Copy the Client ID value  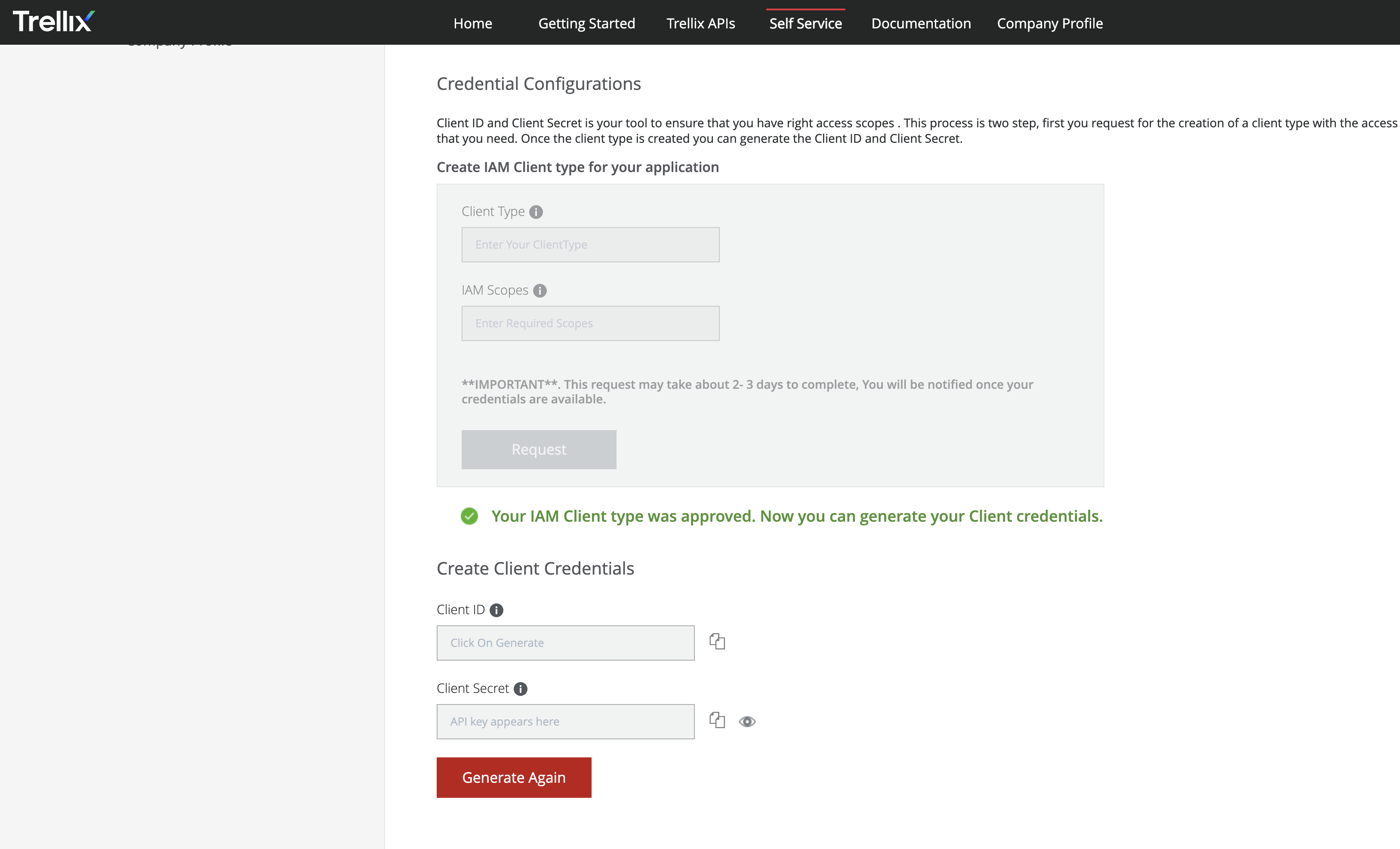[717, 642]
